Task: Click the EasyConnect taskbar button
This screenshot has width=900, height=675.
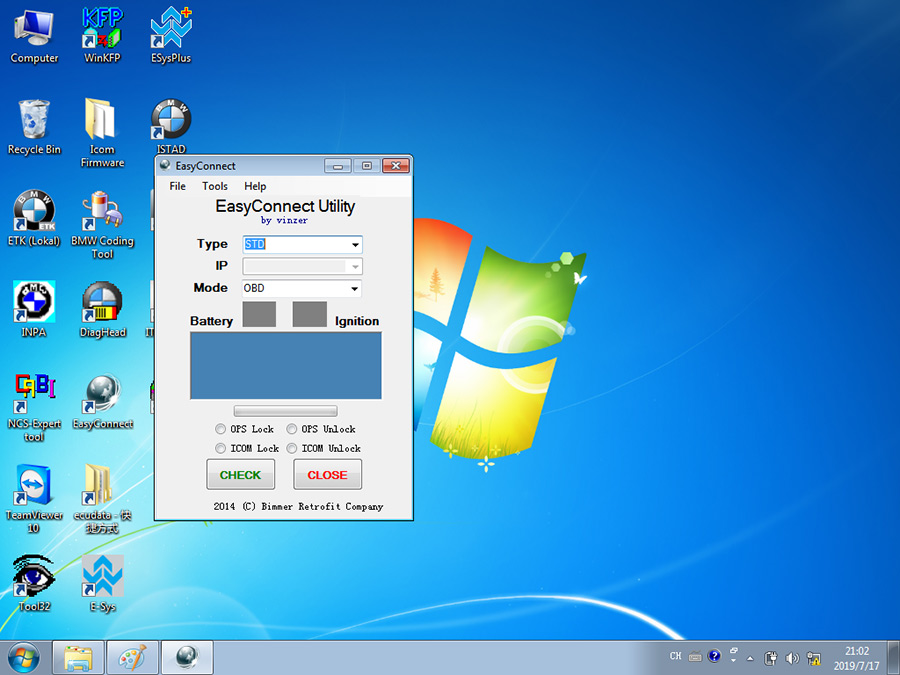Action: click(187, 658)
